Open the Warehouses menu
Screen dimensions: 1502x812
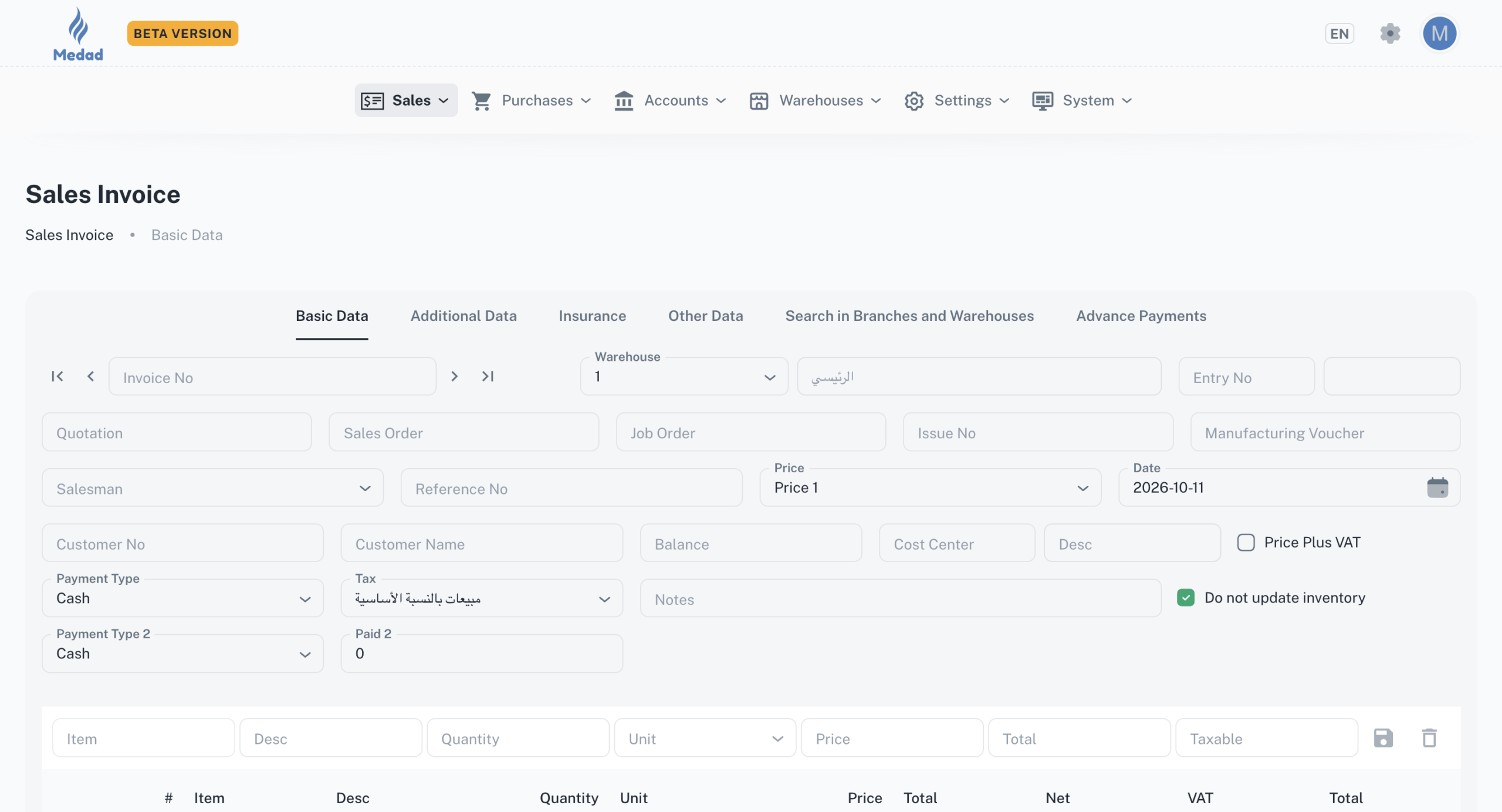click(816, 100)
